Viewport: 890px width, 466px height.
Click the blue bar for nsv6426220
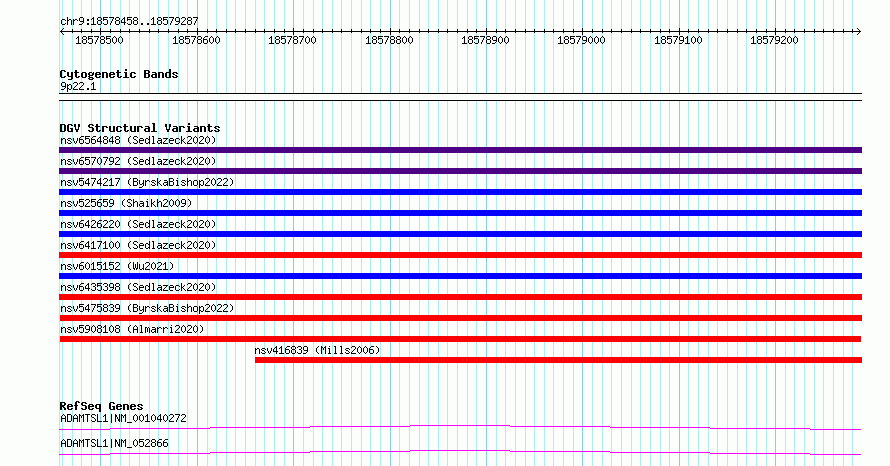pos(460,234)
